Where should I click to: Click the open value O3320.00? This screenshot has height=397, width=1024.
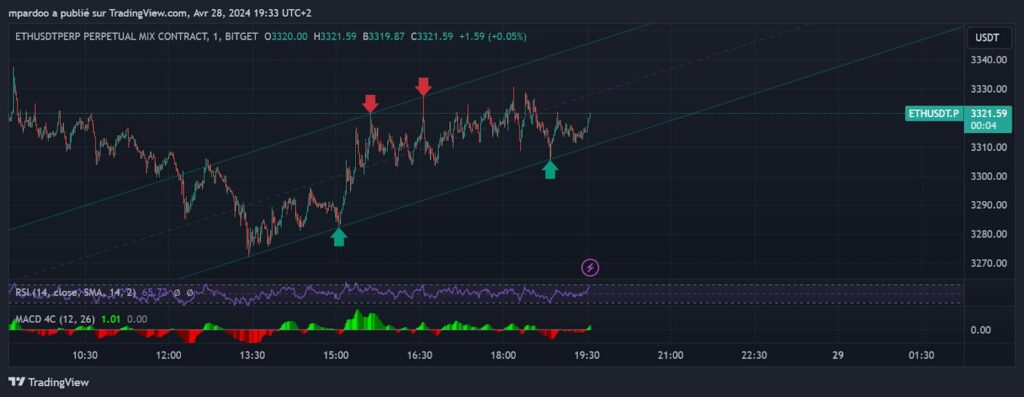285,37
